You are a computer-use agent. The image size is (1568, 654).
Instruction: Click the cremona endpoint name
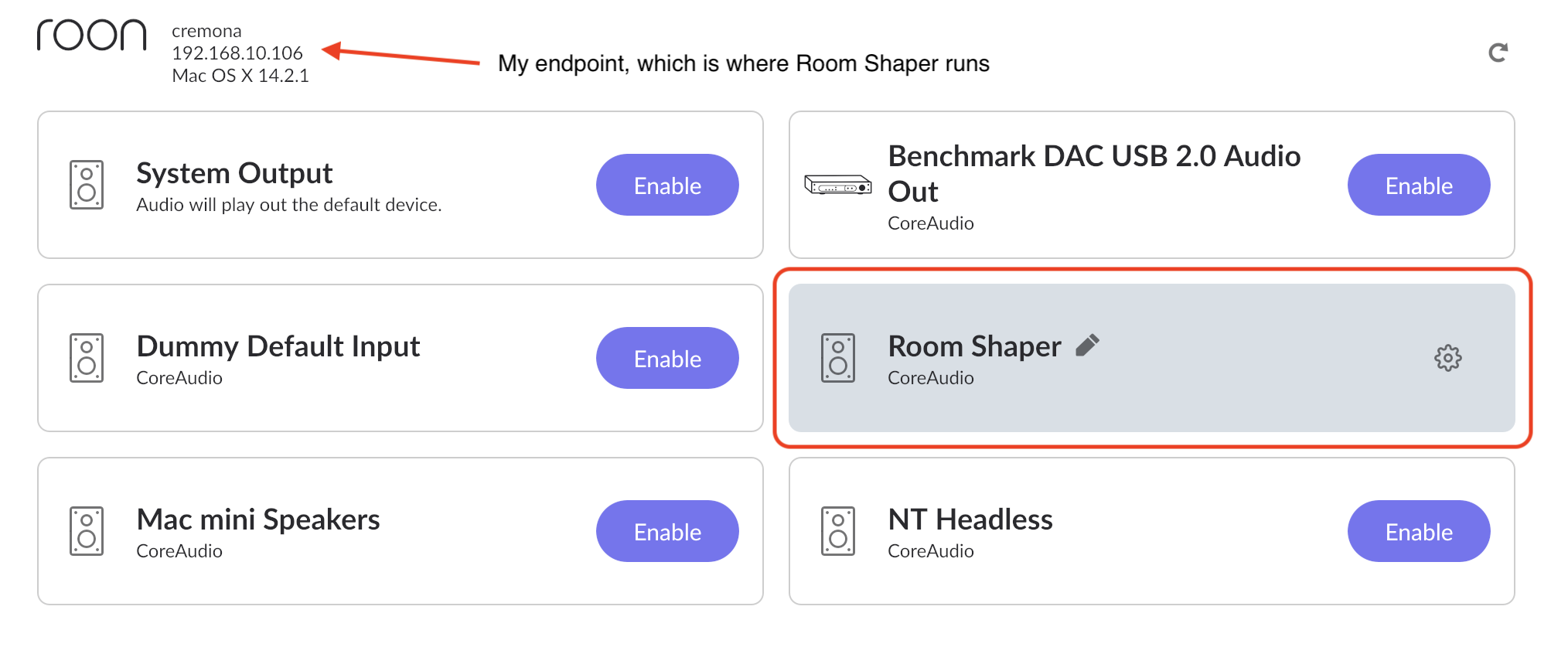tap(206, 30)
